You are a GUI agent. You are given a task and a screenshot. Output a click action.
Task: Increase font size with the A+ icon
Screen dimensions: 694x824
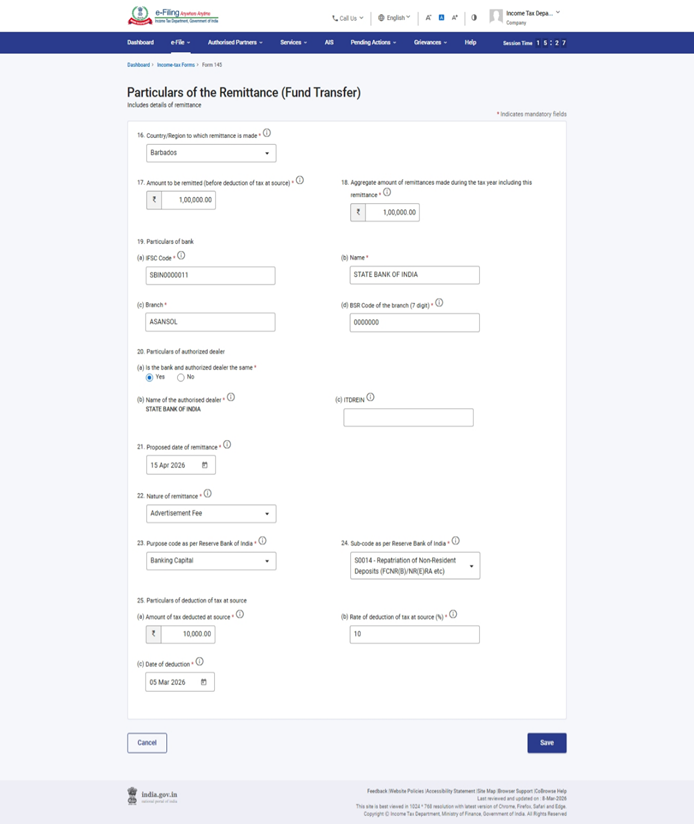point(454,16)
